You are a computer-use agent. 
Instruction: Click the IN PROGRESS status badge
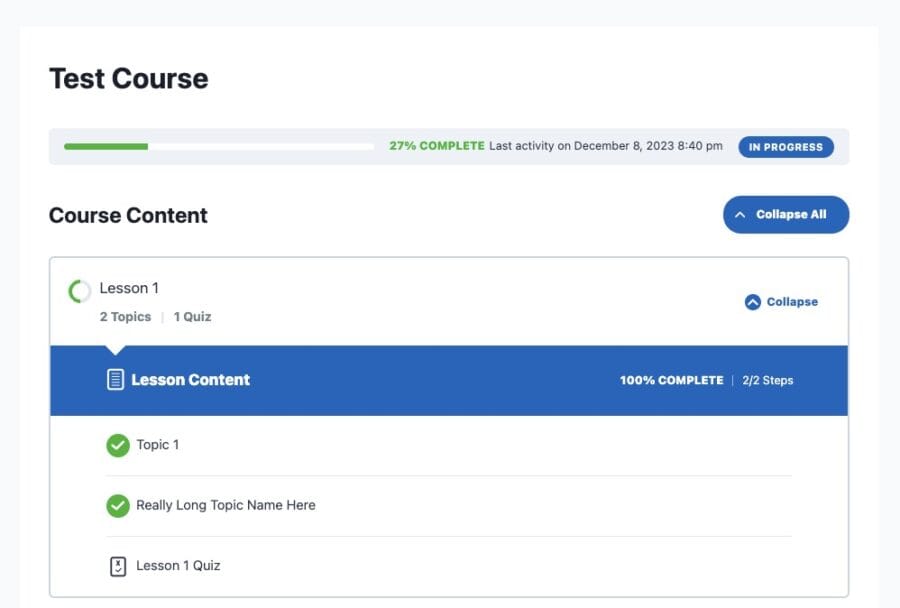point(786,146)
